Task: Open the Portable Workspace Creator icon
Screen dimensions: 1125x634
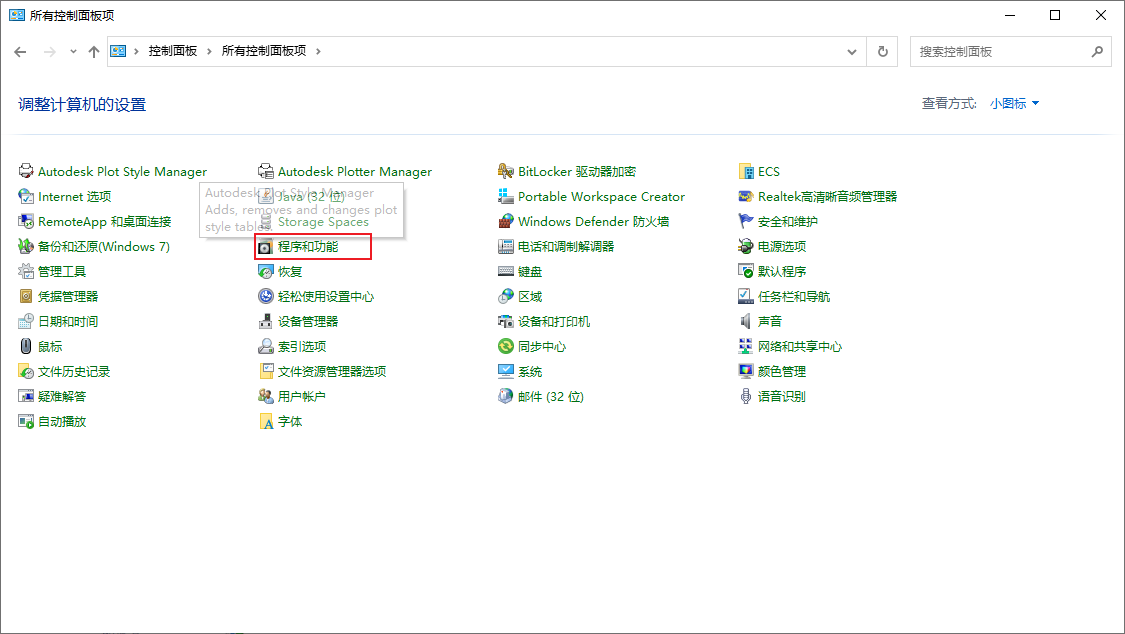Action: [x=506, y=197]
